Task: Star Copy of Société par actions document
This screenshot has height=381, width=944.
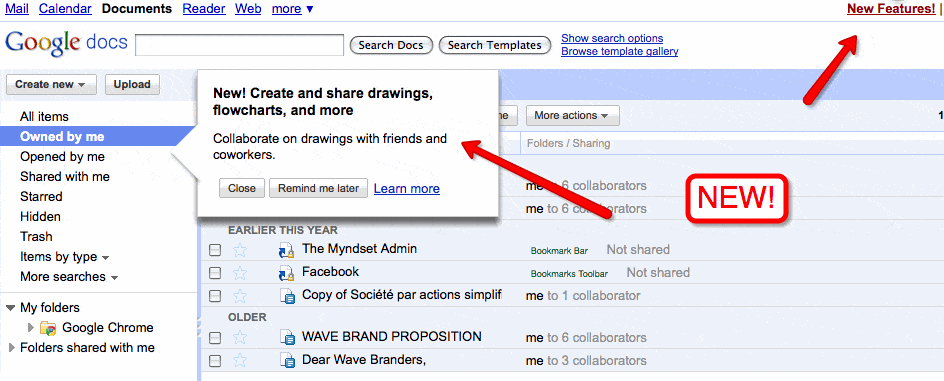Action: pos(240,296)
